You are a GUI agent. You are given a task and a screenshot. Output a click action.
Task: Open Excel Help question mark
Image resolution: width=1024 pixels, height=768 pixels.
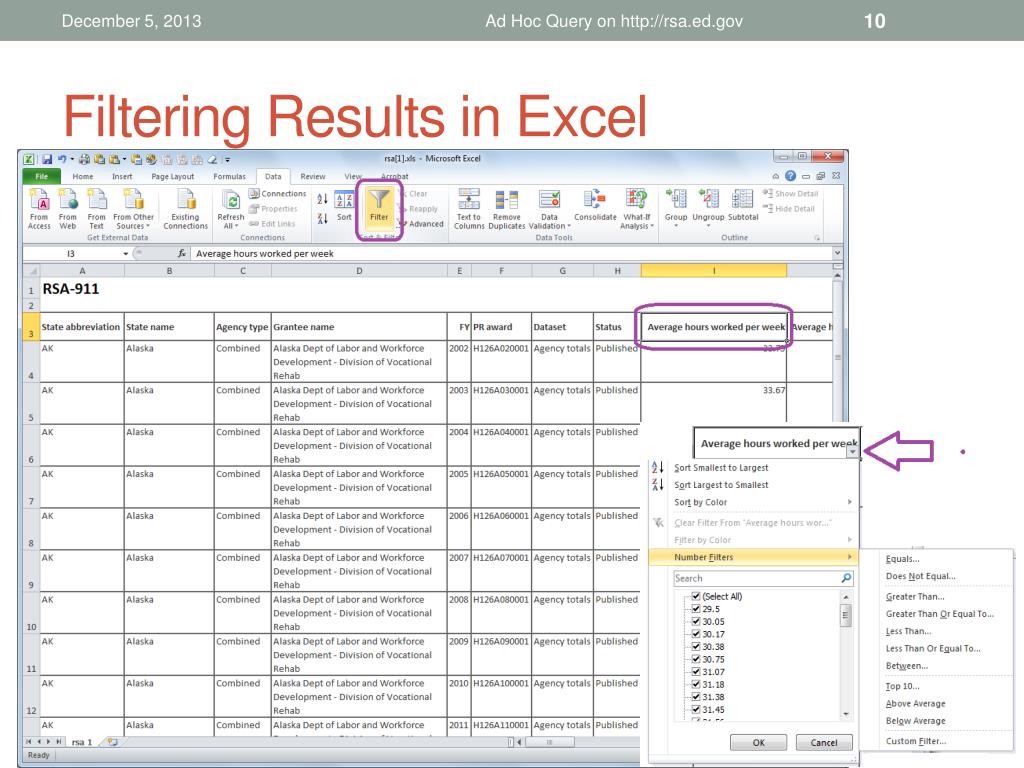(790, 176)
